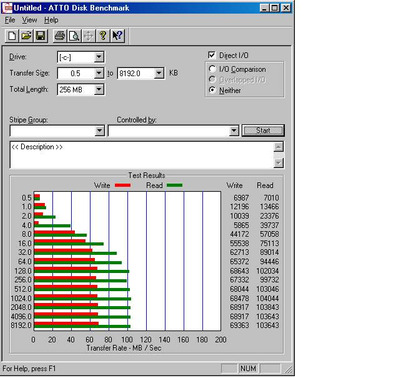The height and width of the screenshot is (377, 400).
Task: Click inside the Description text box
Action: [x=142, y=155]
